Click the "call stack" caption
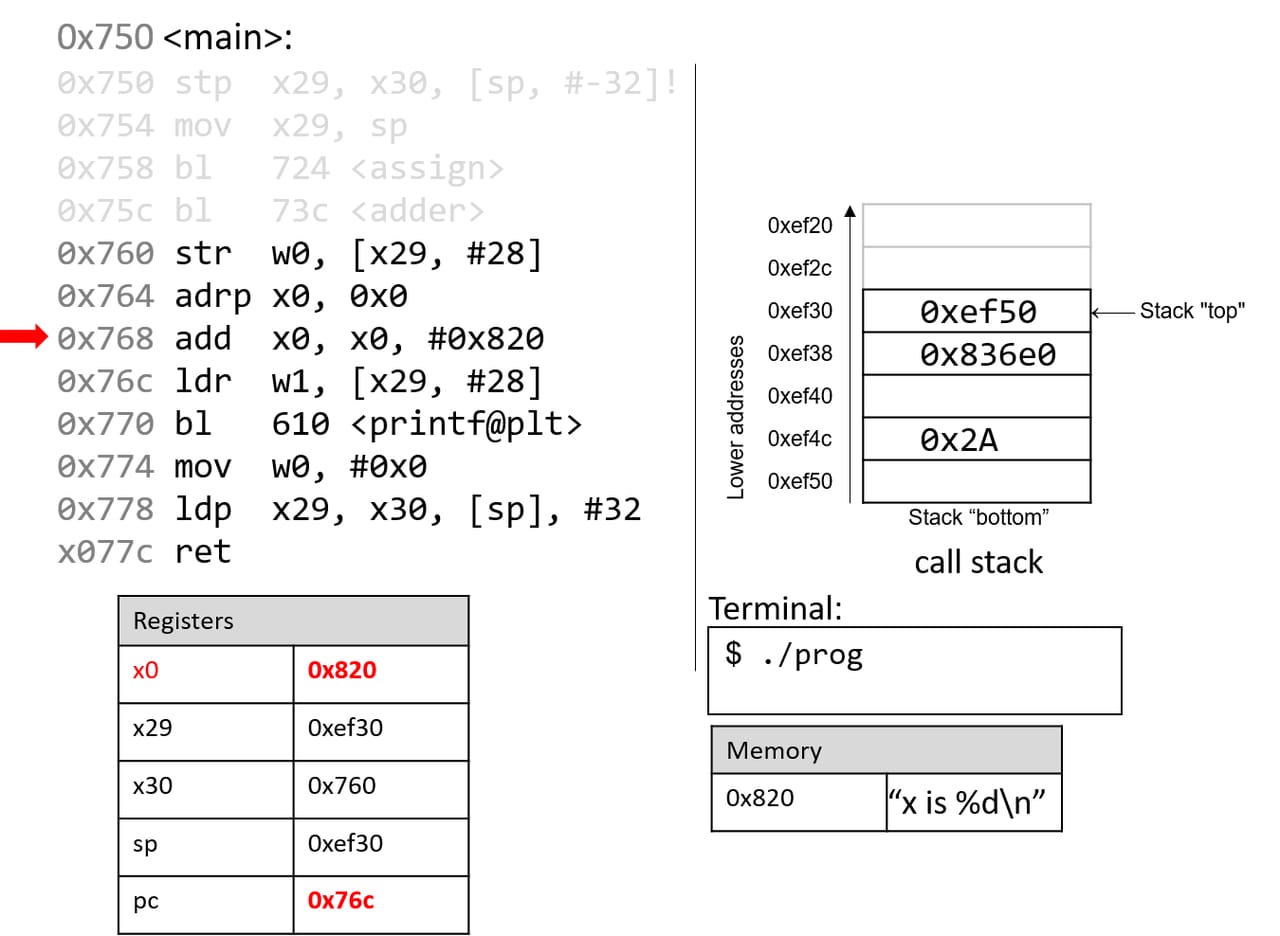 978,562
